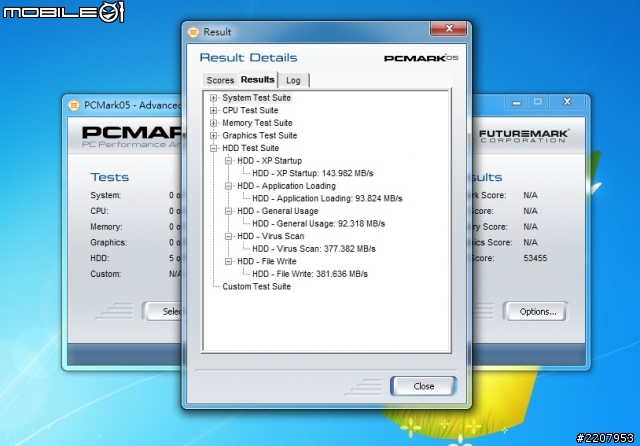Open Options in the PCMark05 window
640x446 pixels.
[x=537, y=312]
